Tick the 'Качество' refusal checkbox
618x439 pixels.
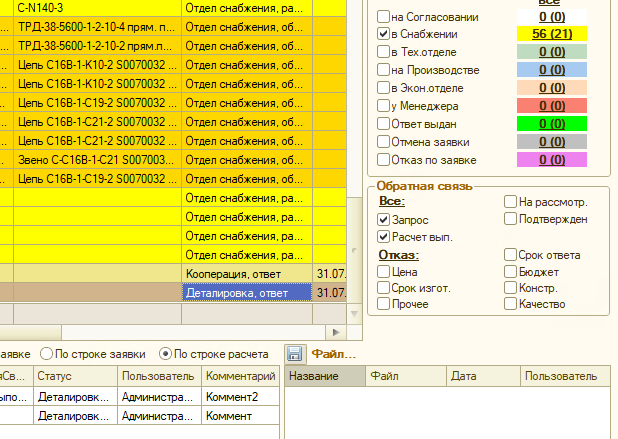510,304
